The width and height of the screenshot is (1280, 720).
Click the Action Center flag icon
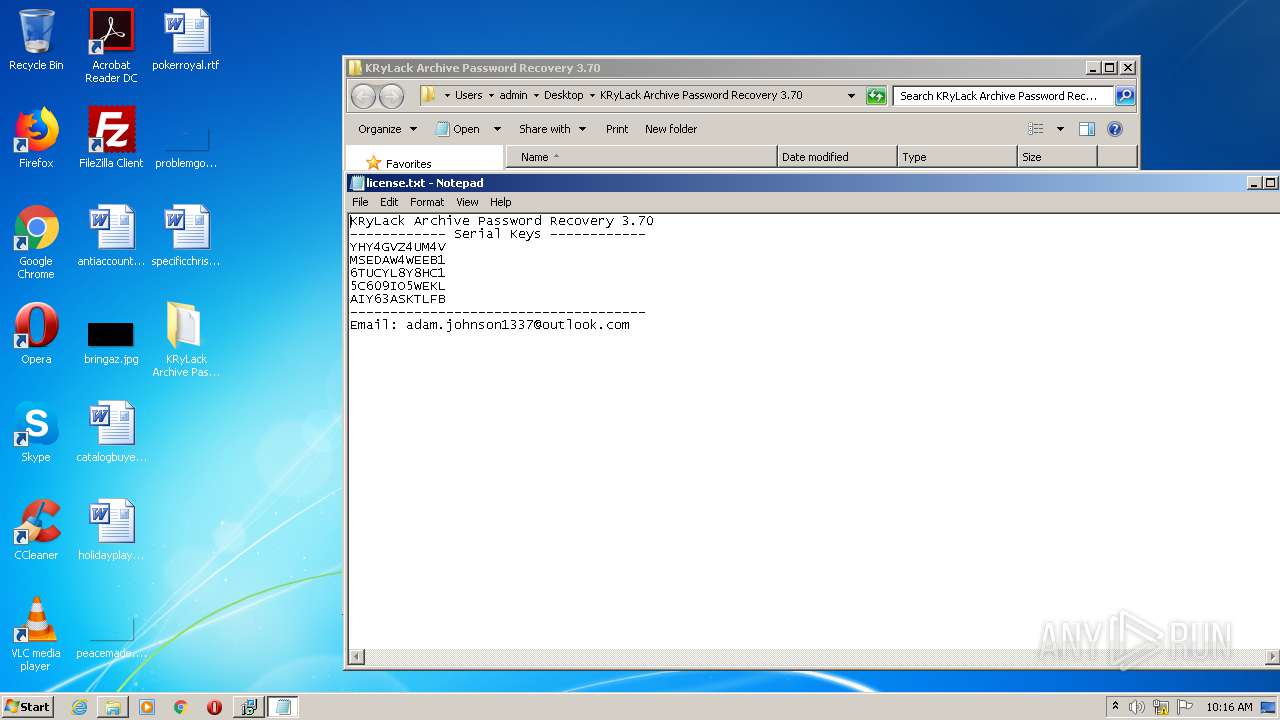point(1185,707)
